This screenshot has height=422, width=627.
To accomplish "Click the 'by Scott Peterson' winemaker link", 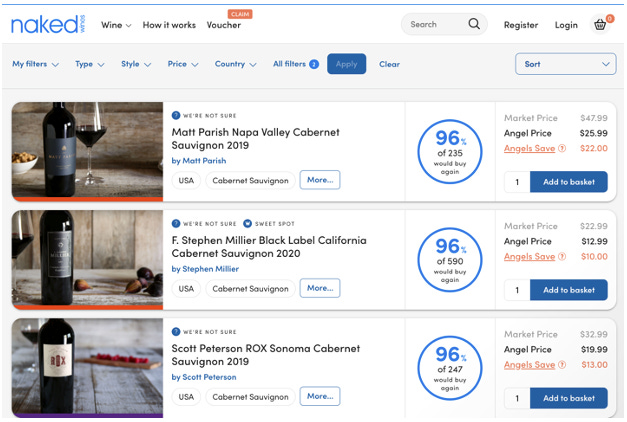I will (x=204, y=377).
